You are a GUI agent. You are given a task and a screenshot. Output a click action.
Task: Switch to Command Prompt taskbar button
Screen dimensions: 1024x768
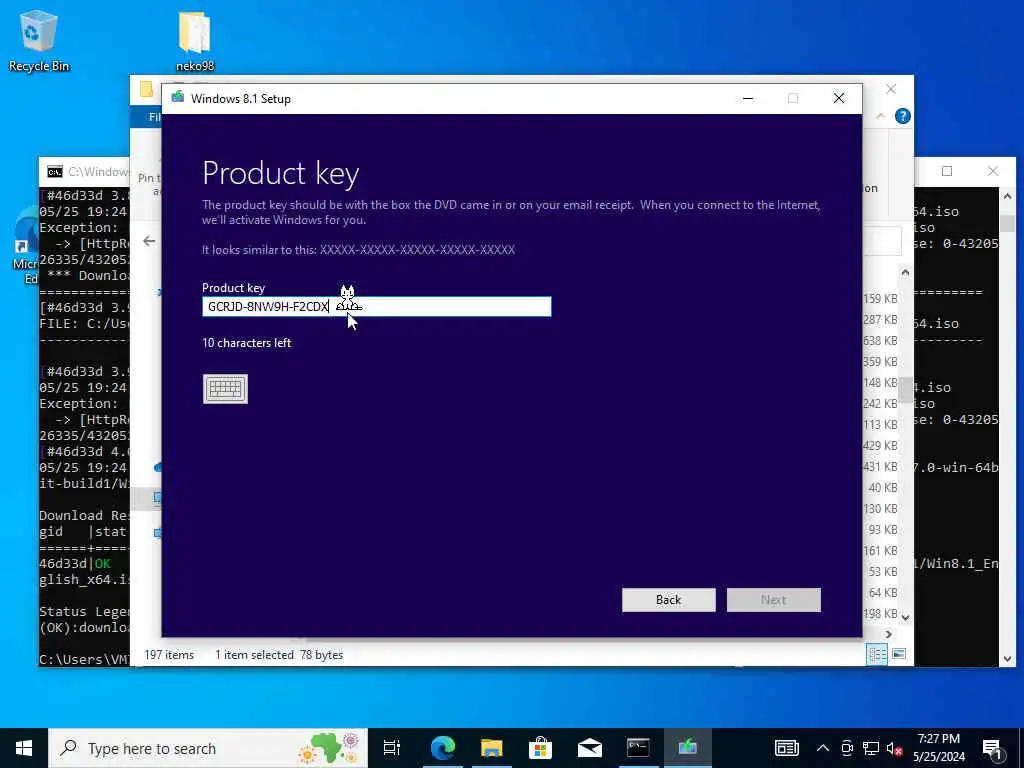[x=638, y=748]
